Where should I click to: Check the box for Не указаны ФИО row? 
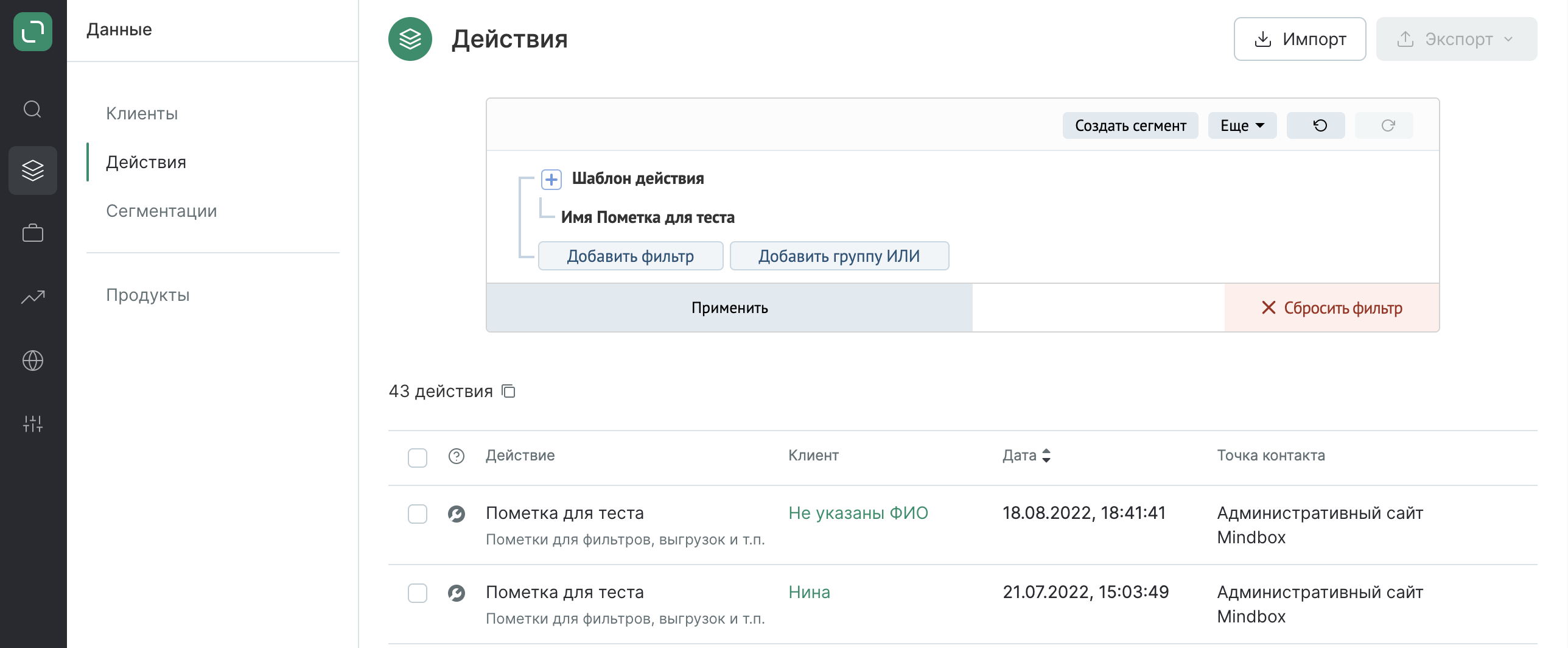[x=418, y=514]
